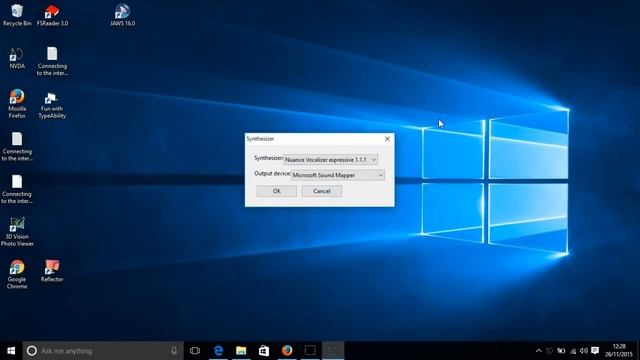The image size is (640, 360).
Task: Select the Reflector desktop shortcut
Action: click(52, 271)
